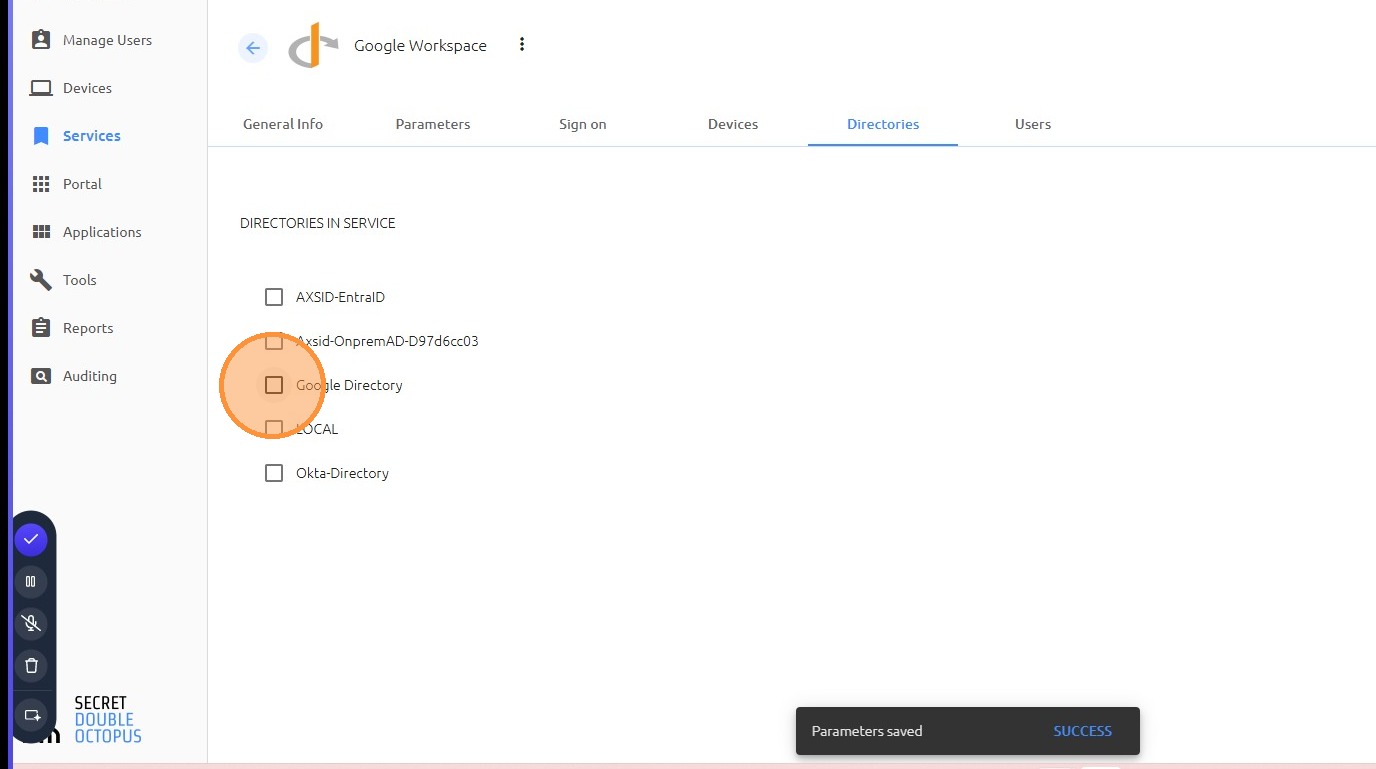Open Portal from the sidebar
The height and width of the screenshot is (769, 1376).
click(82, 184)
